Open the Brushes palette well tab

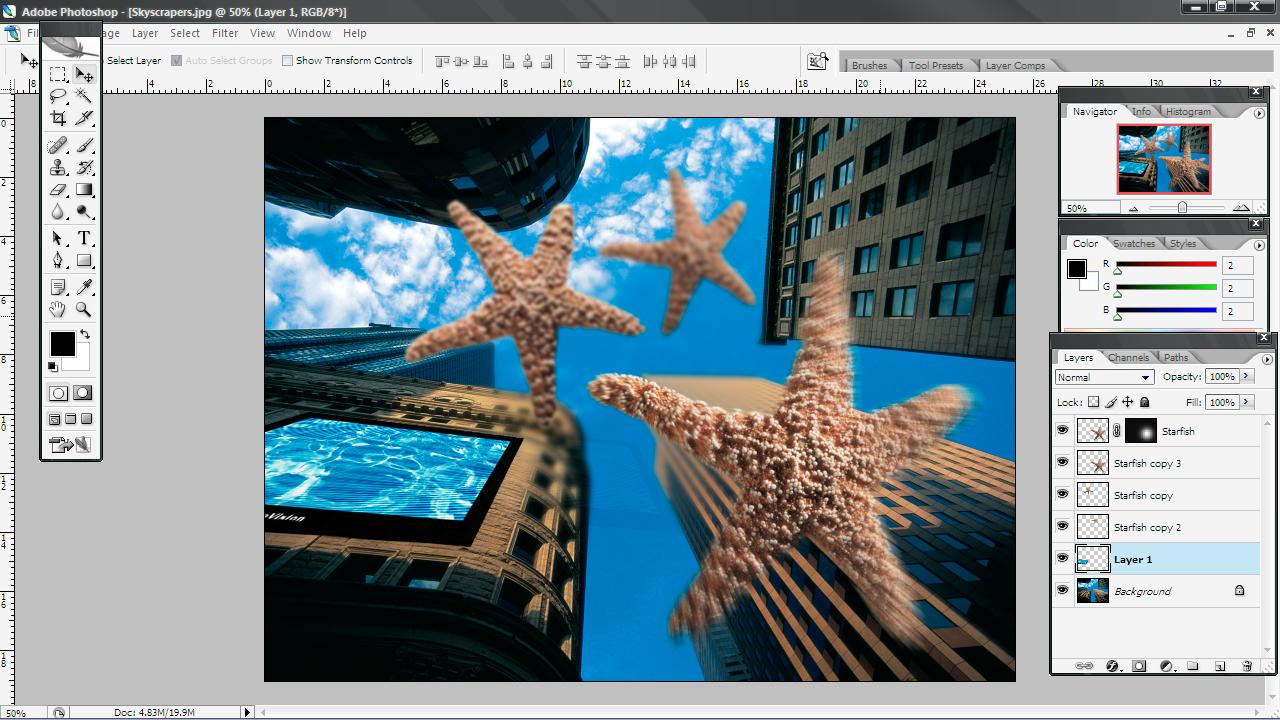pyautogui.click(x=869, y=65)
